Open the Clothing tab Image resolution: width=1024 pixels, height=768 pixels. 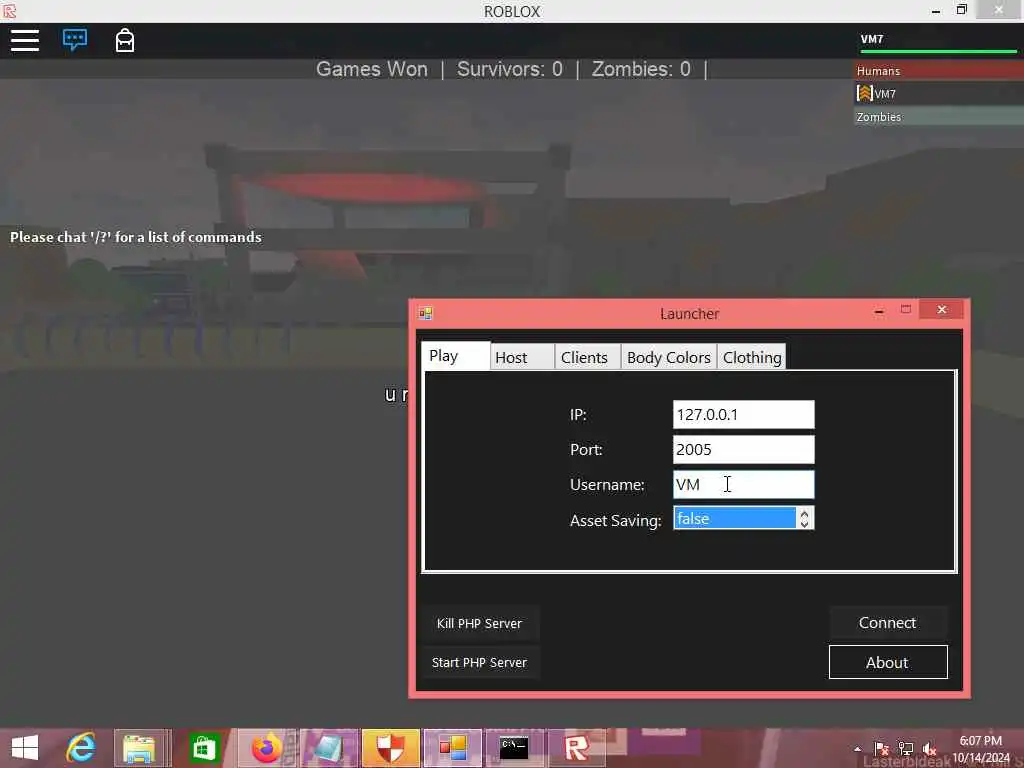752,357
